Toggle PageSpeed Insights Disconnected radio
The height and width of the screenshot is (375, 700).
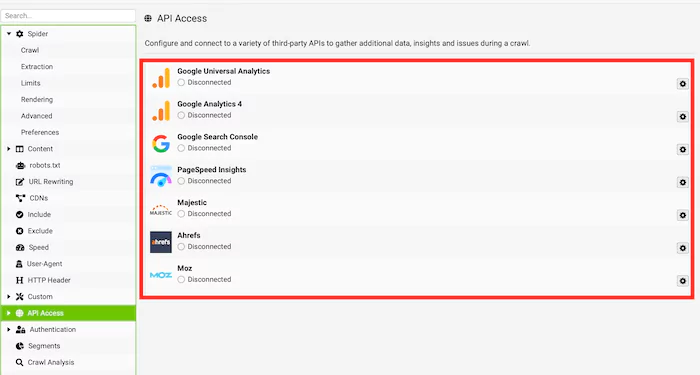[181, 181]
